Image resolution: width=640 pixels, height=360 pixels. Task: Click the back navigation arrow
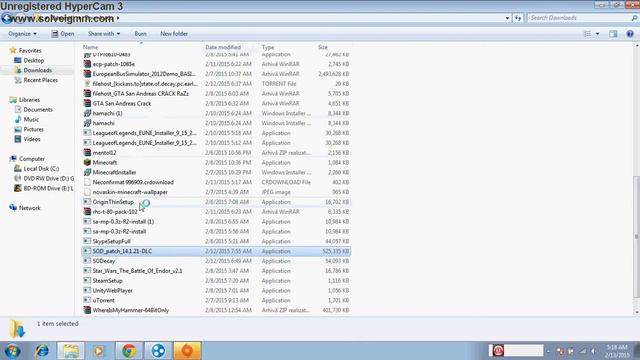(x=7, y=18)
